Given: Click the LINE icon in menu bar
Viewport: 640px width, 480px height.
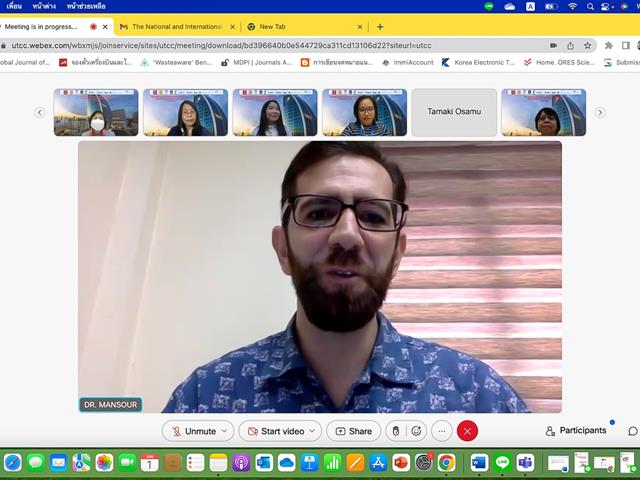Looking at the screenshot, I should coord(489,6).
